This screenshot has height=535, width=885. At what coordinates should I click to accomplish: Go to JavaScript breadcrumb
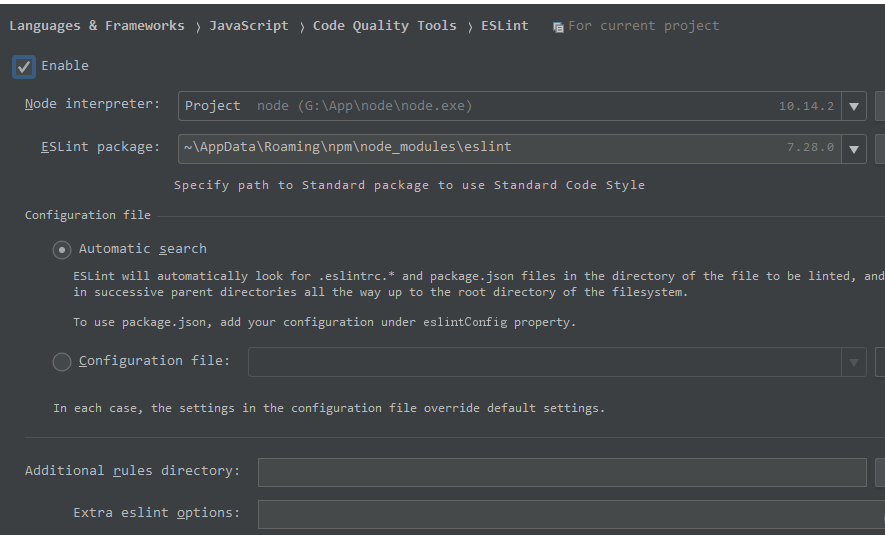pyautogui.click(x=249, y=26)
